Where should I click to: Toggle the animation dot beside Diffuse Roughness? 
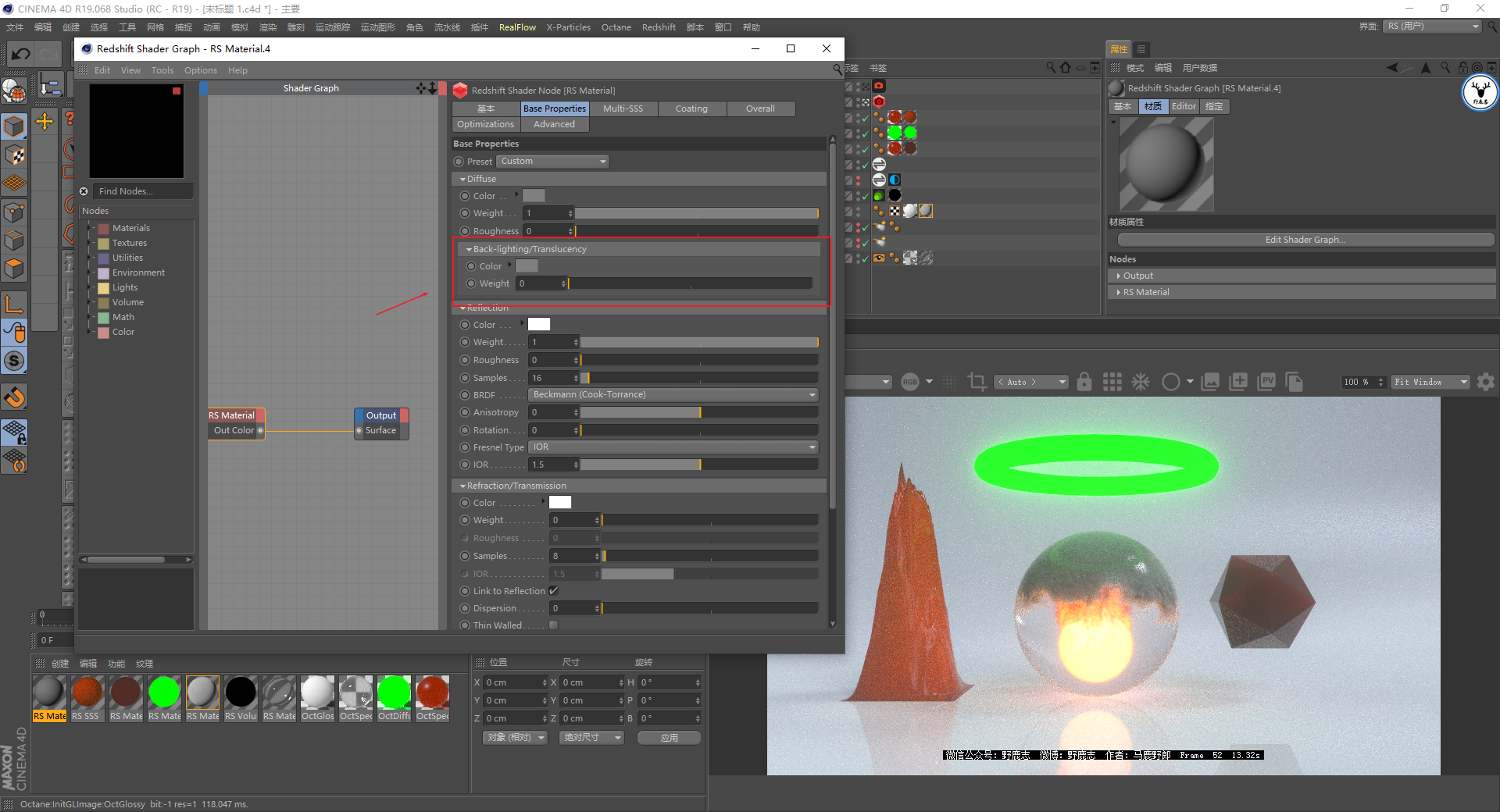[465, 231]
